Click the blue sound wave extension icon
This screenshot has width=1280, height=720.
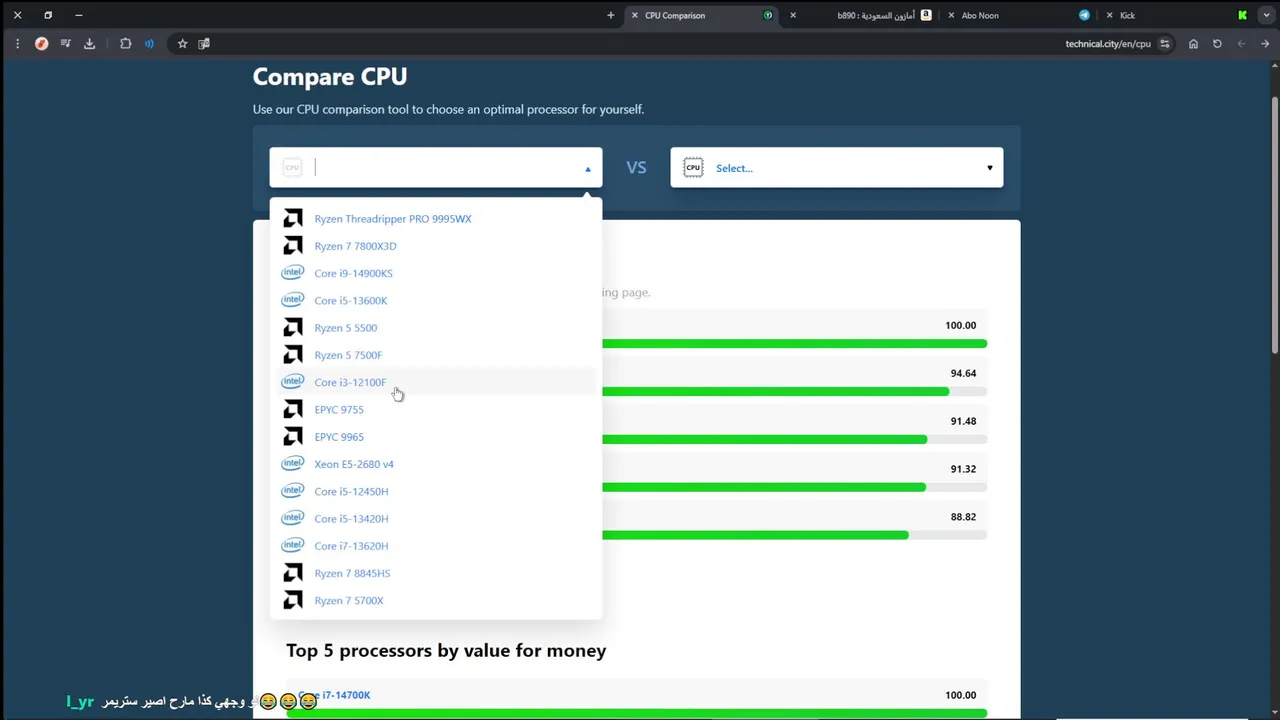[149, 44]
